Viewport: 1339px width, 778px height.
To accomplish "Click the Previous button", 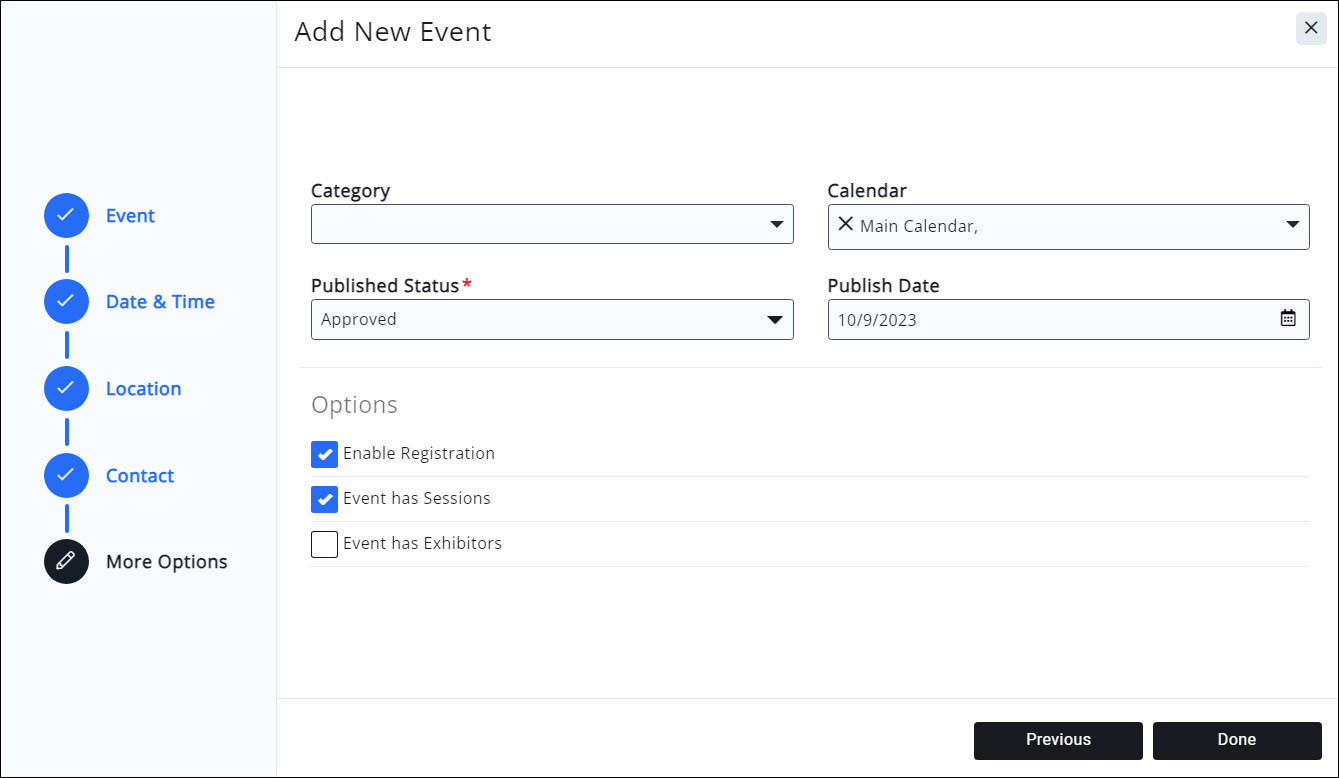I will pos(1057,740).
